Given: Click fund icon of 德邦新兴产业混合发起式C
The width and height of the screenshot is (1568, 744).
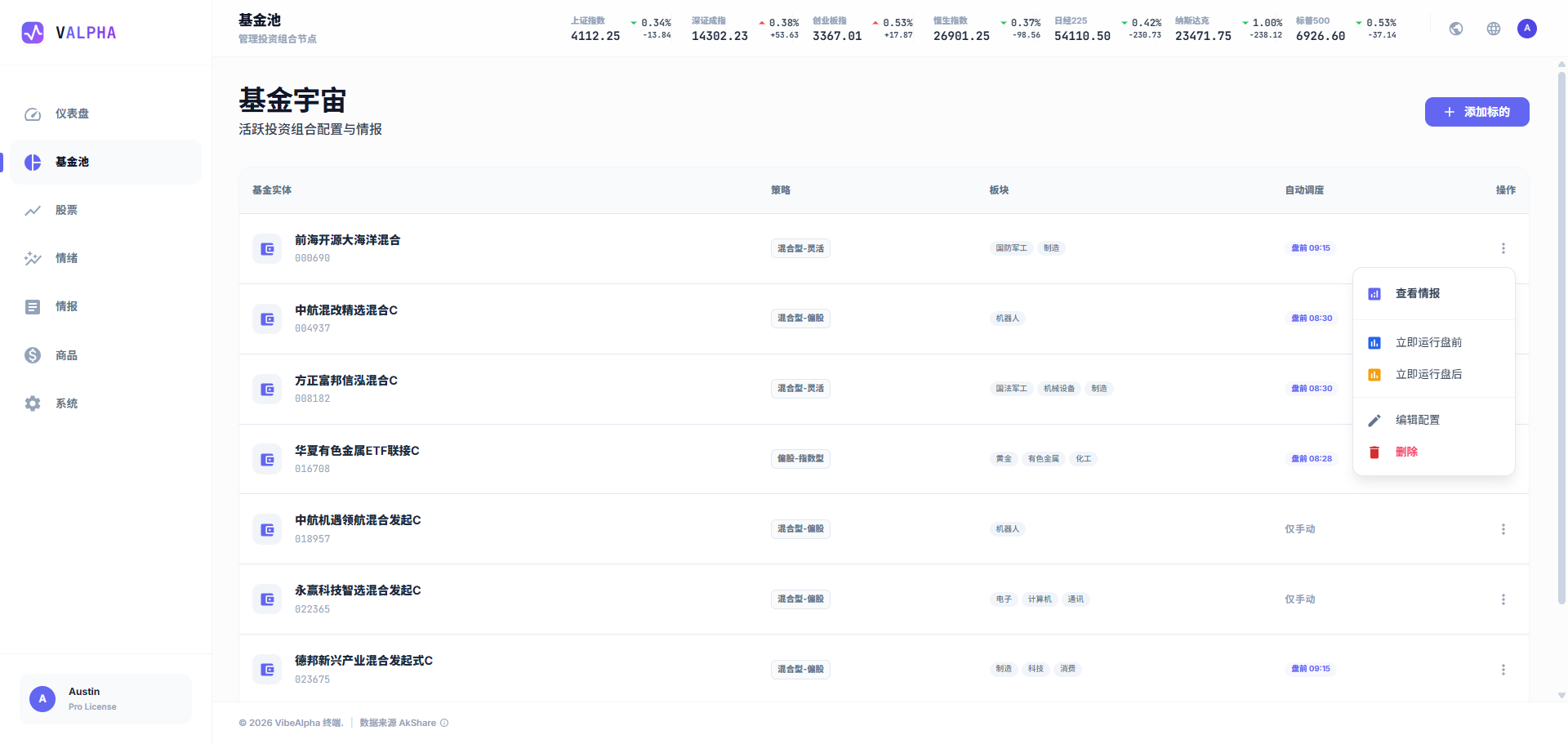Looking at the screenshot, I should pyautogui.click(x=267, y=670).
